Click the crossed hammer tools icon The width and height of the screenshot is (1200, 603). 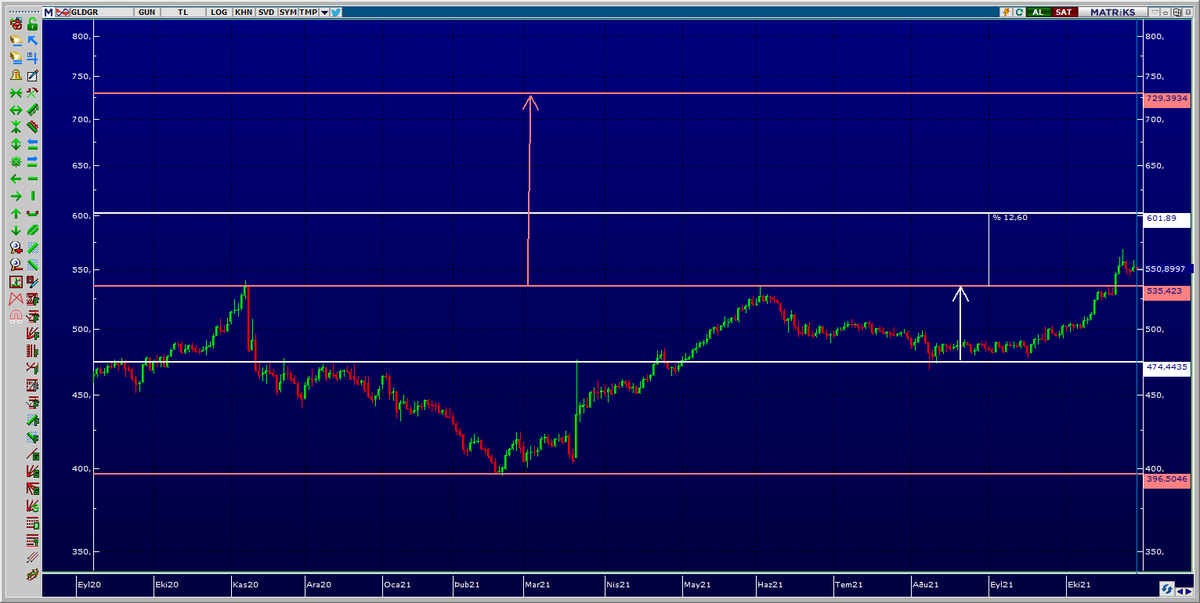pyautogui.click(x=33, y=93)
